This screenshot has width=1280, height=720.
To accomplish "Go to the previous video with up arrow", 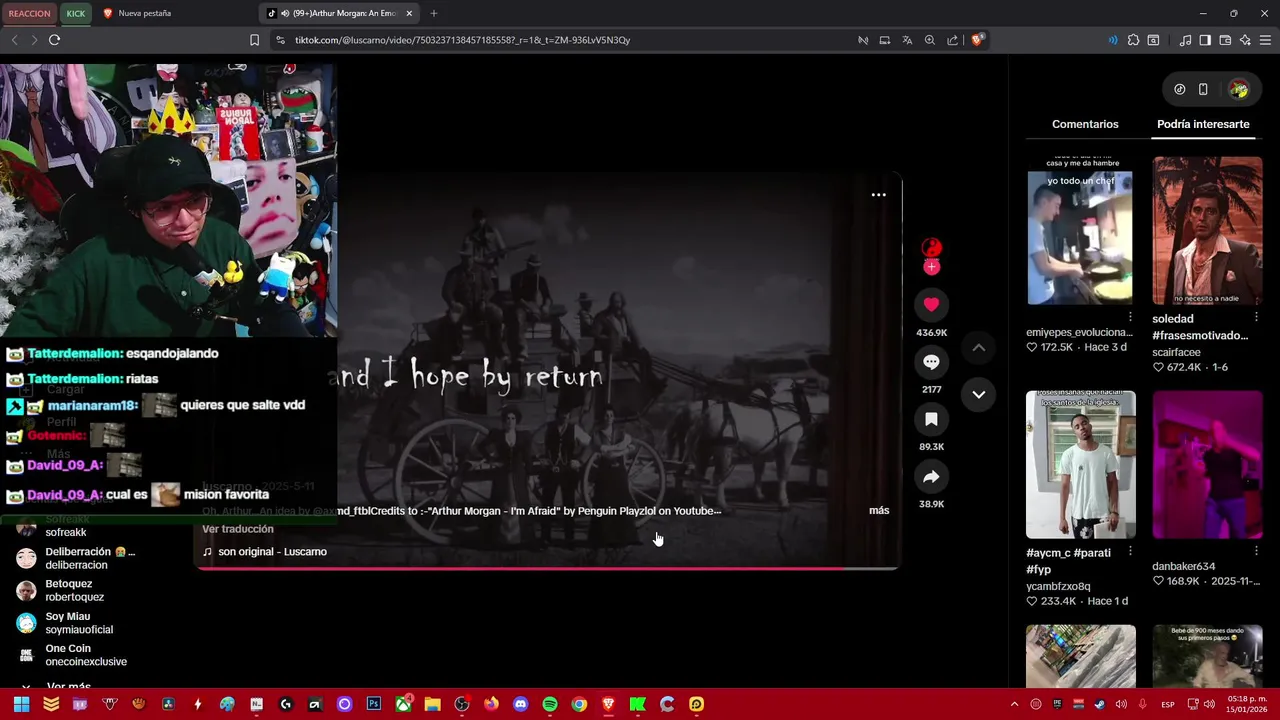I will [x=979, y=347].
